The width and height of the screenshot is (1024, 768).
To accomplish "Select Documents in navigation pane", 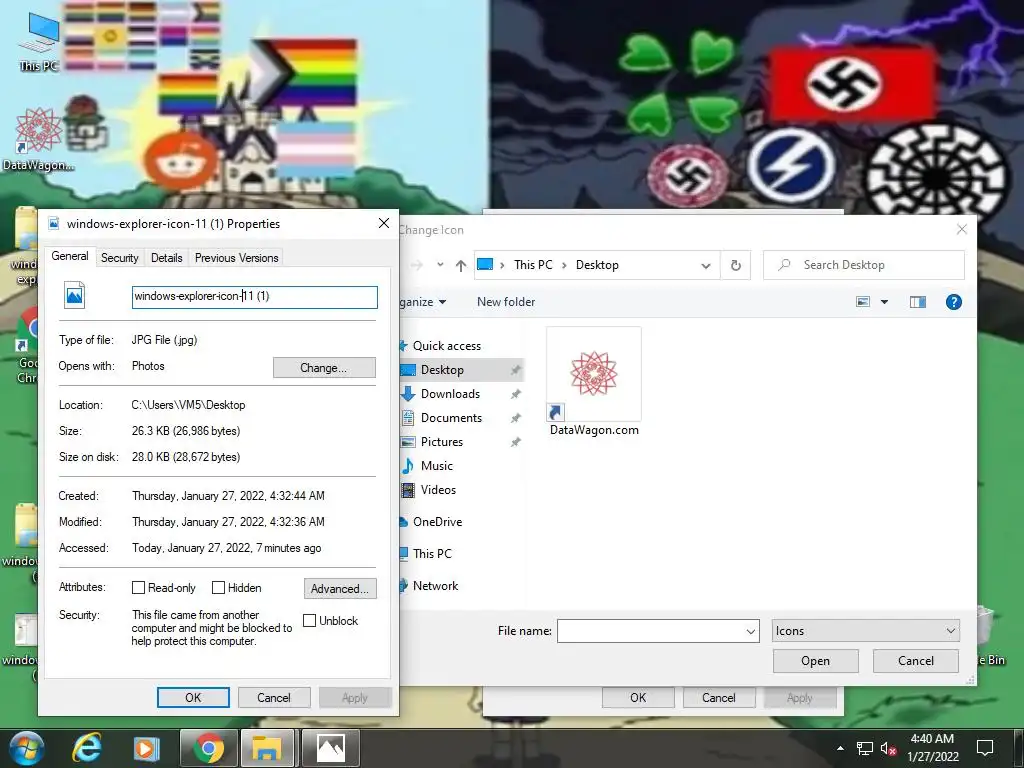I will 451,418.
